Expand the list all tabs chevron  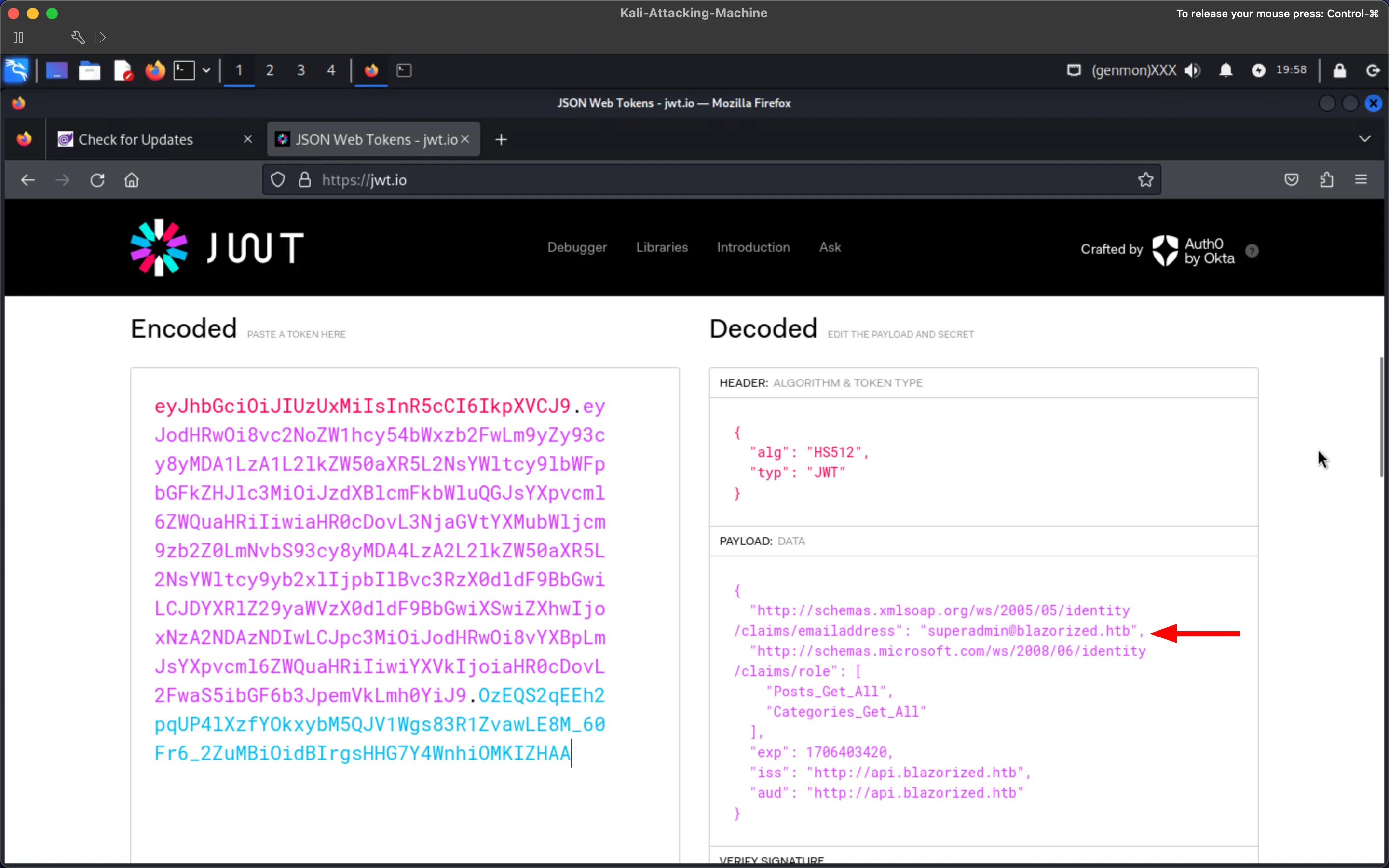tap(1365, 139)
